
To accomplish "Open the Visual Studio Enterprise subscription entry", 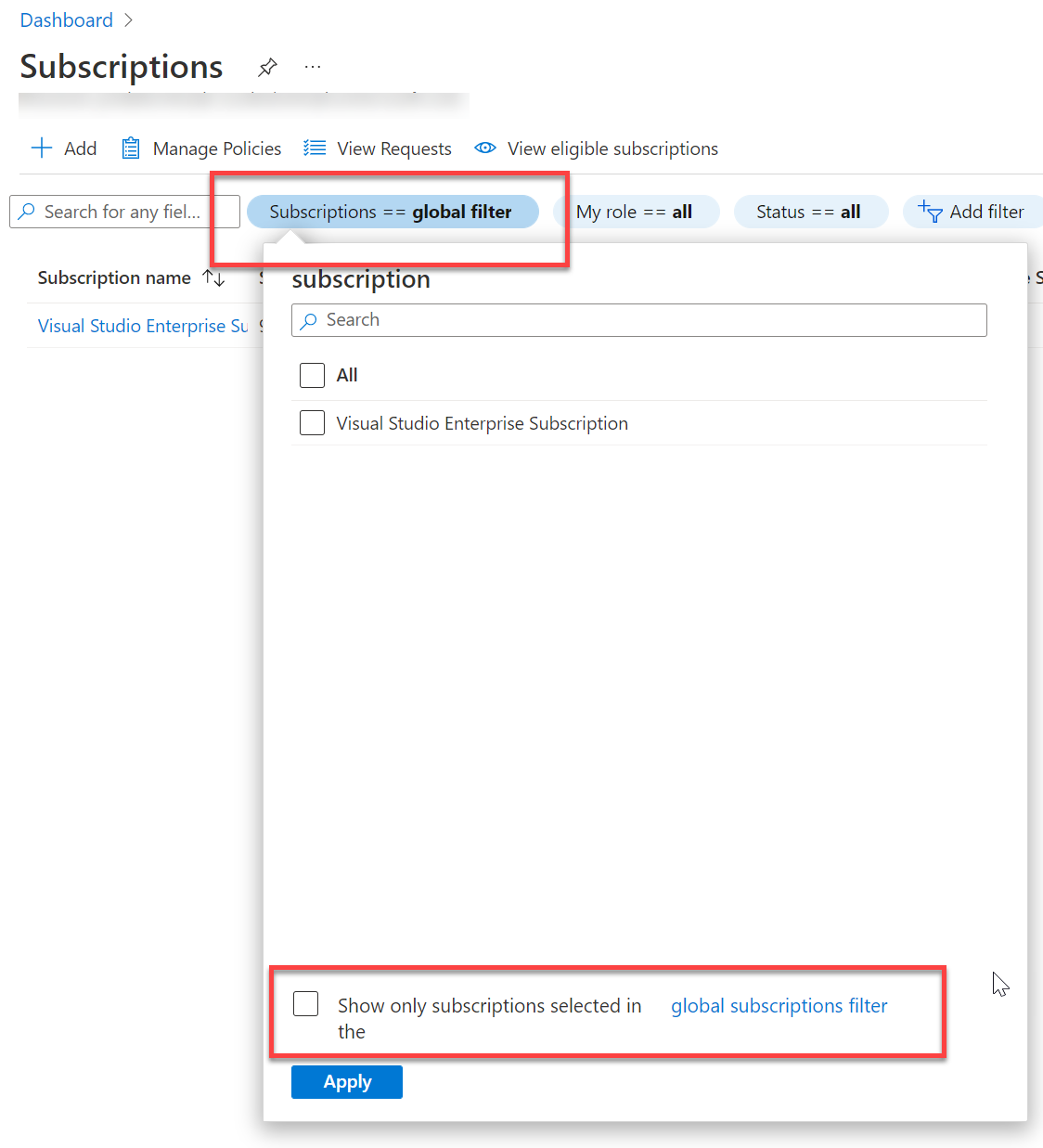I will [x=141, y=325].
